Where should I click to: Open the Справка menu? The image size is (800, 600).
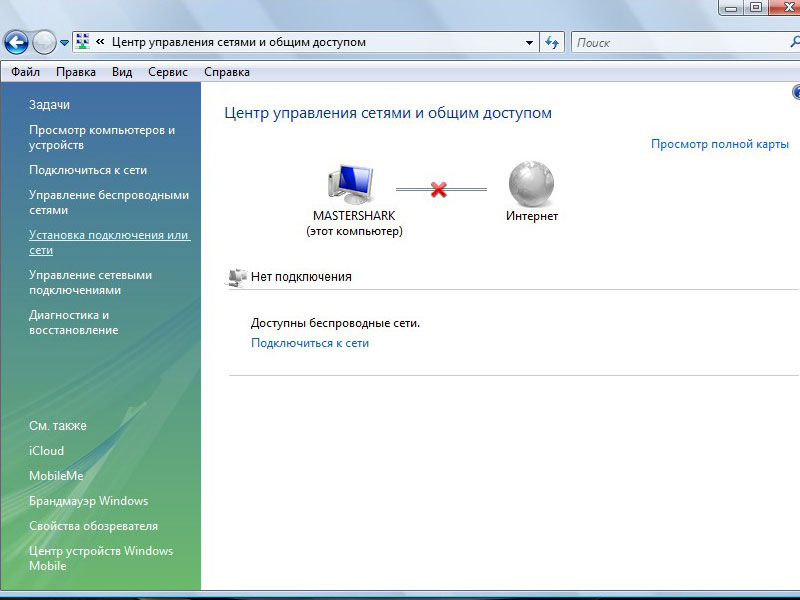point(227,72)
